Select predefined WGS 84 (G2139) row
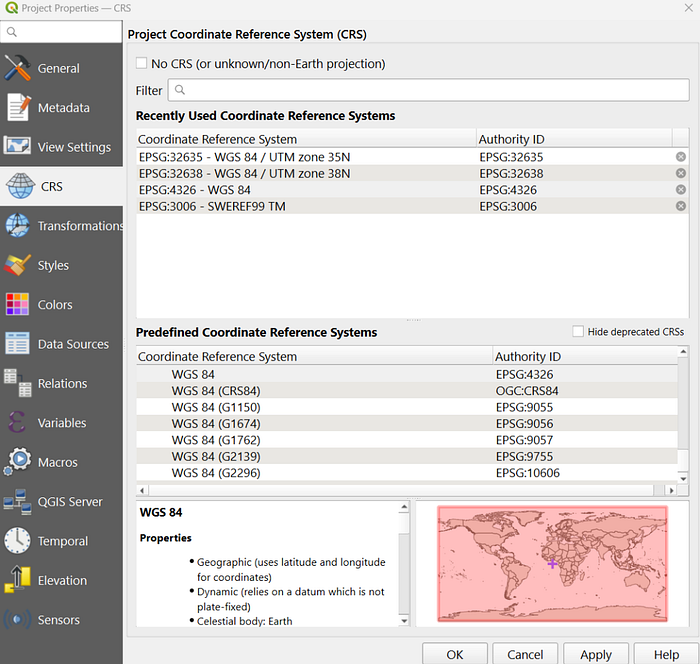700x664 pixels. coord(407,456)
